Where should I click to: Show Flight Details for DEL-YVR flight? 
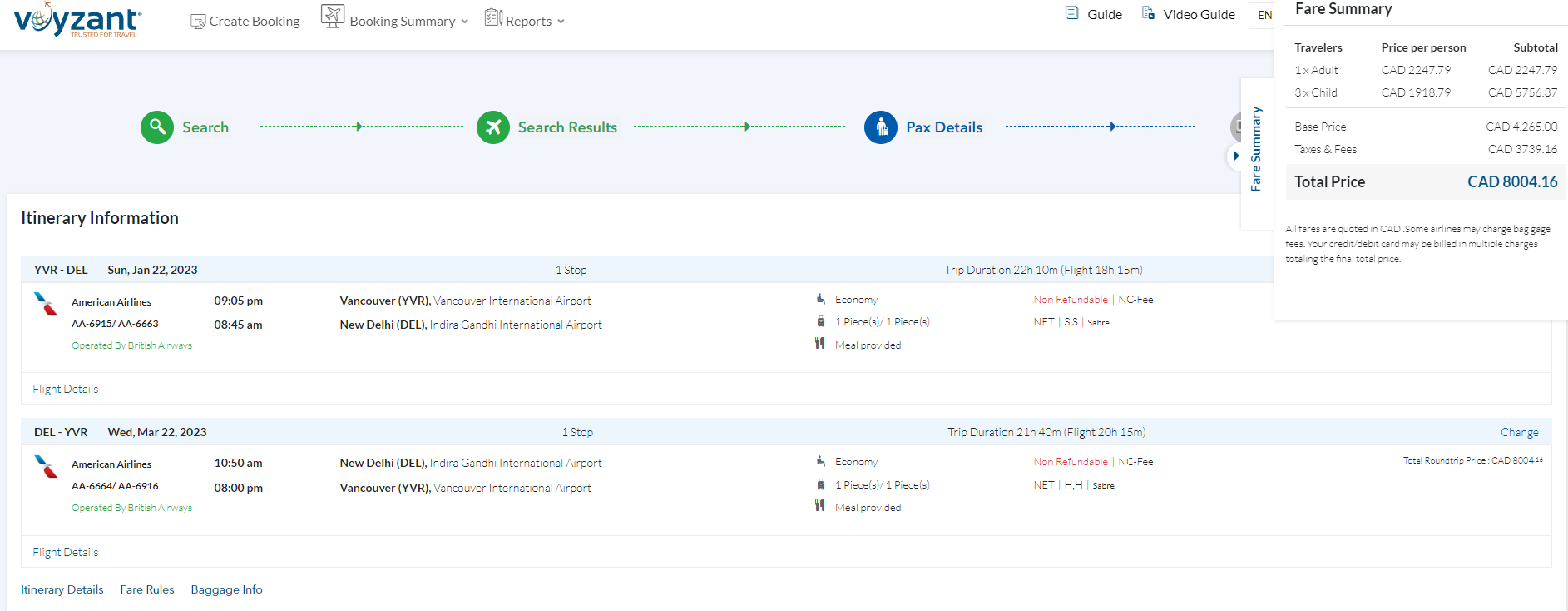click(66, 552)
